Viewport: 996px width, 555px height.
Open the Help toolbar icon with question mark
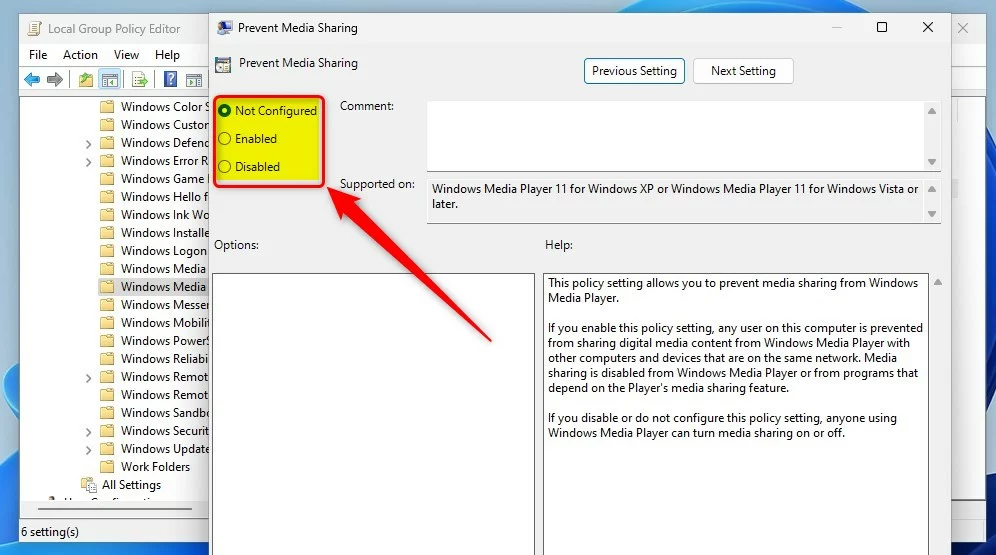pos(170,79)
